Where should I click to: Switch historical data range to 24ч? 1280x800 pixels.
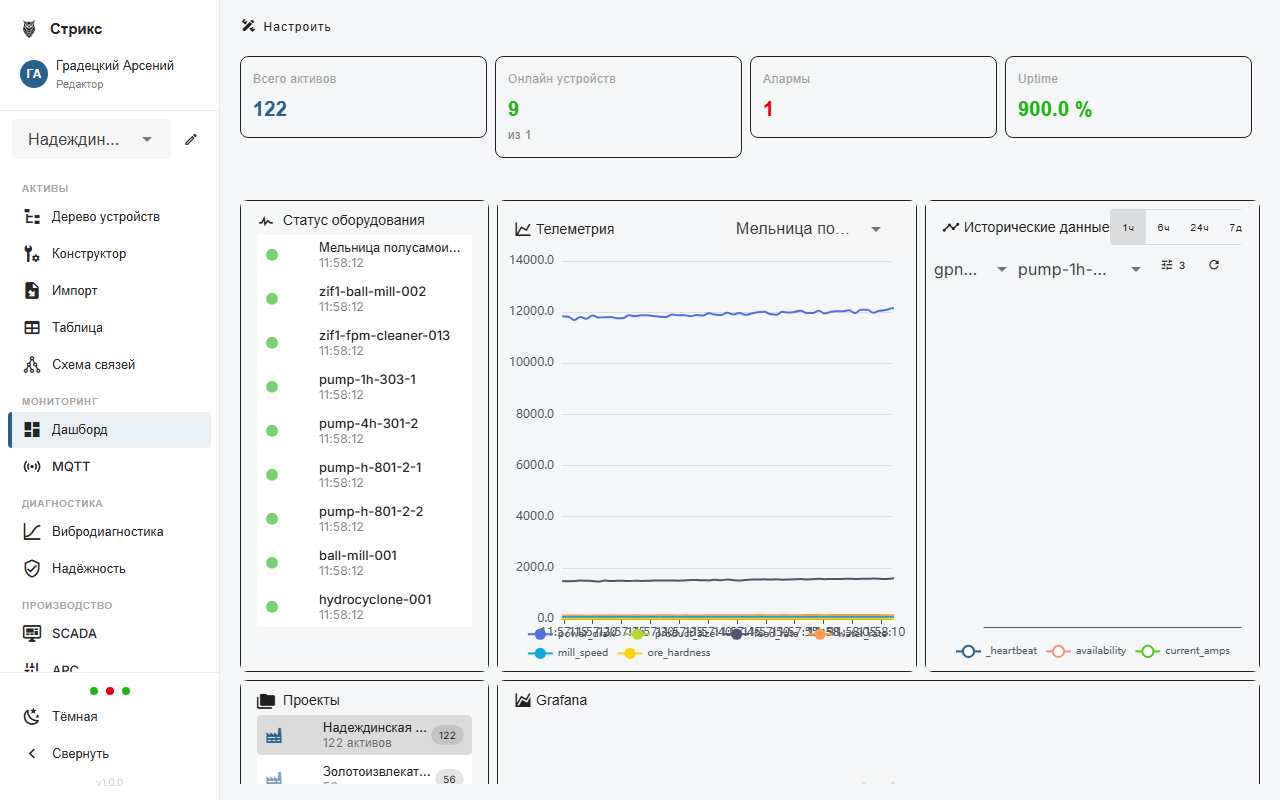coord(1199,227)
